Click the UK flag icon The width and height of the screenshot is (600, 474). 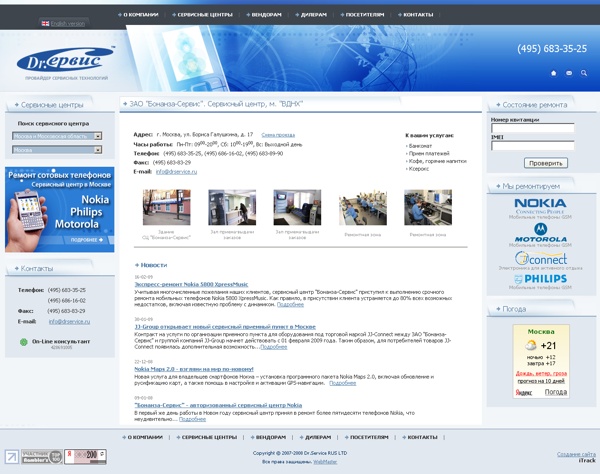tap(45, 23)
